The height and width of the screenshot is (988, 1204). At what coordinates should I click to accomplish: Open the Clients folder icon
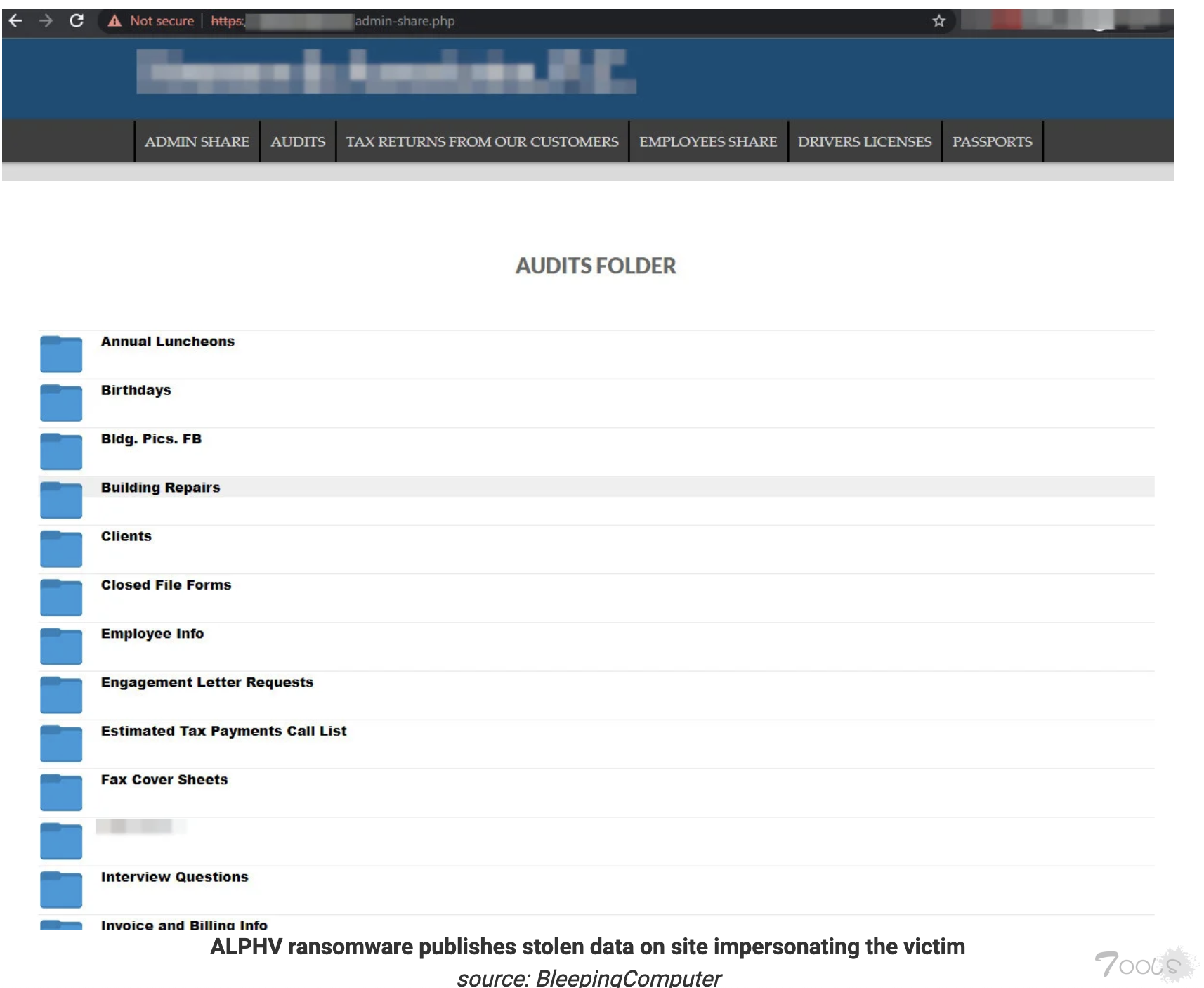(61, 549)
